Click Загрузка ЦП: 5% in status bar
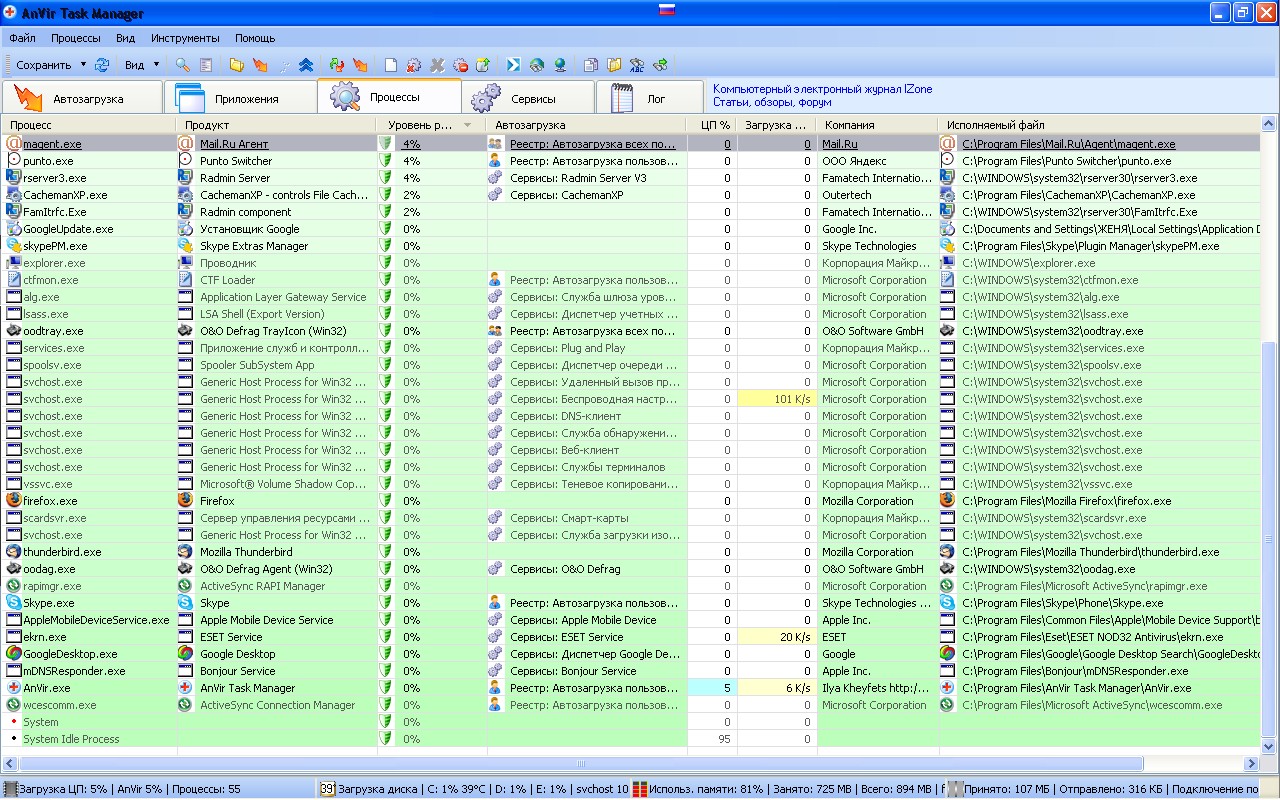 coord(63,789)
